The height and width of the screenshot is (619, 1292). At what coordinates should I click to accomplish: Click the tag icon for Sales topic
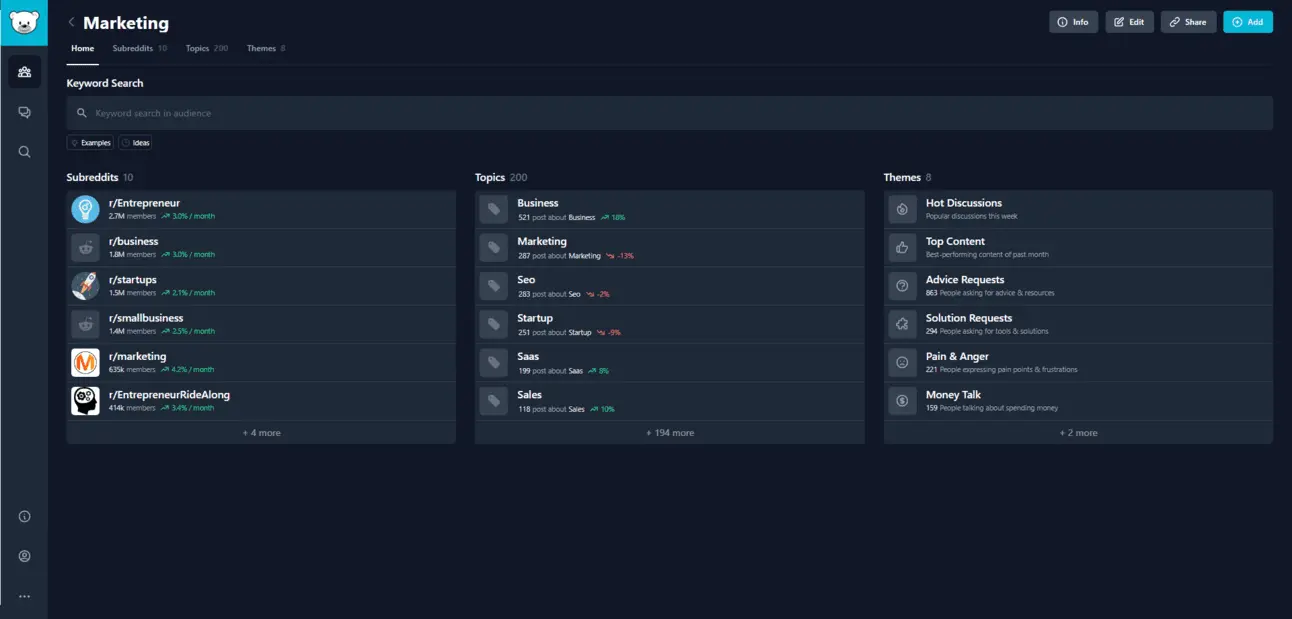coord(493,401)
